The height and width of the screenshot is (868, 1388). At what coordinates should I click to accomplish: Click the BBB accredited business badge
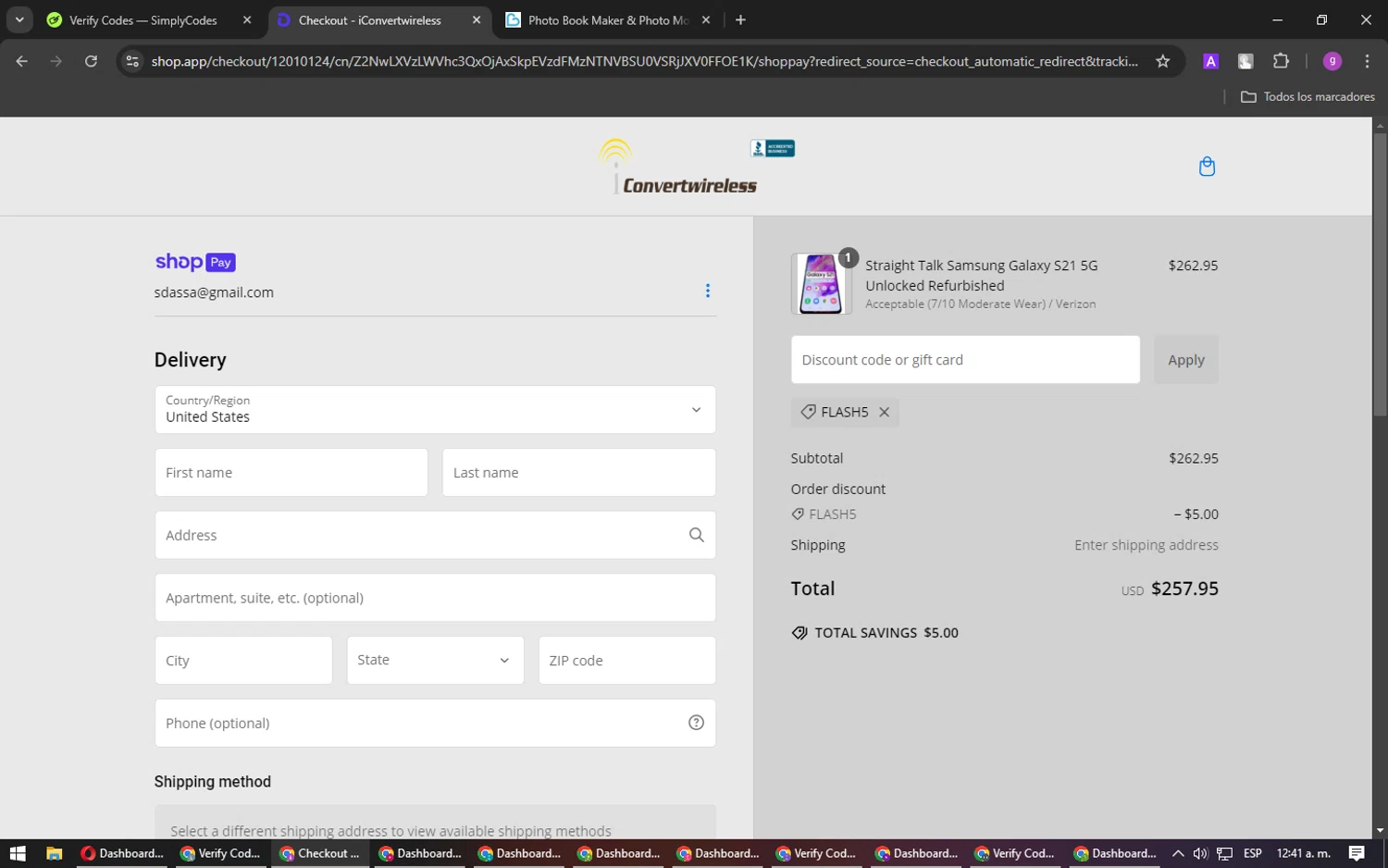click(x=773, y=148)
